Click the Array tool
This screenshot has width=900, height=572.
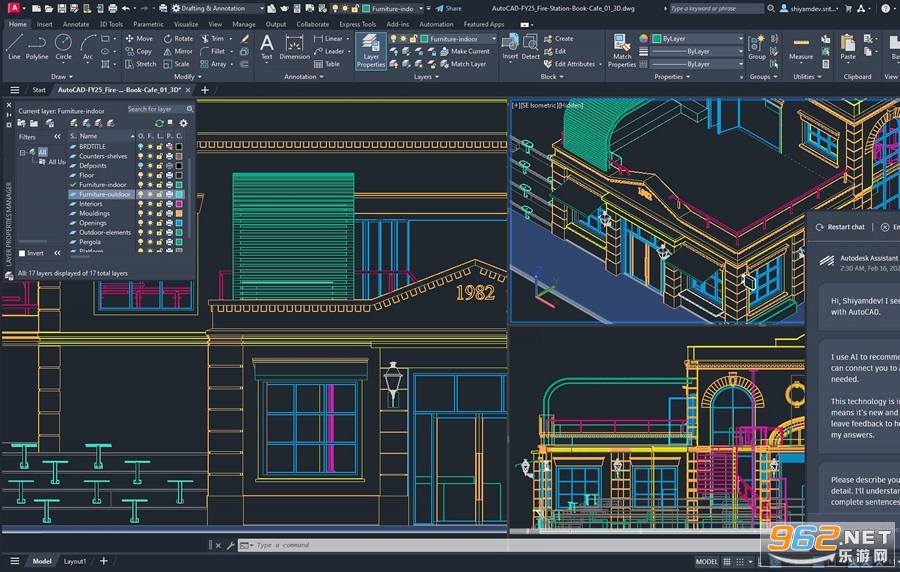click(213, 64)
